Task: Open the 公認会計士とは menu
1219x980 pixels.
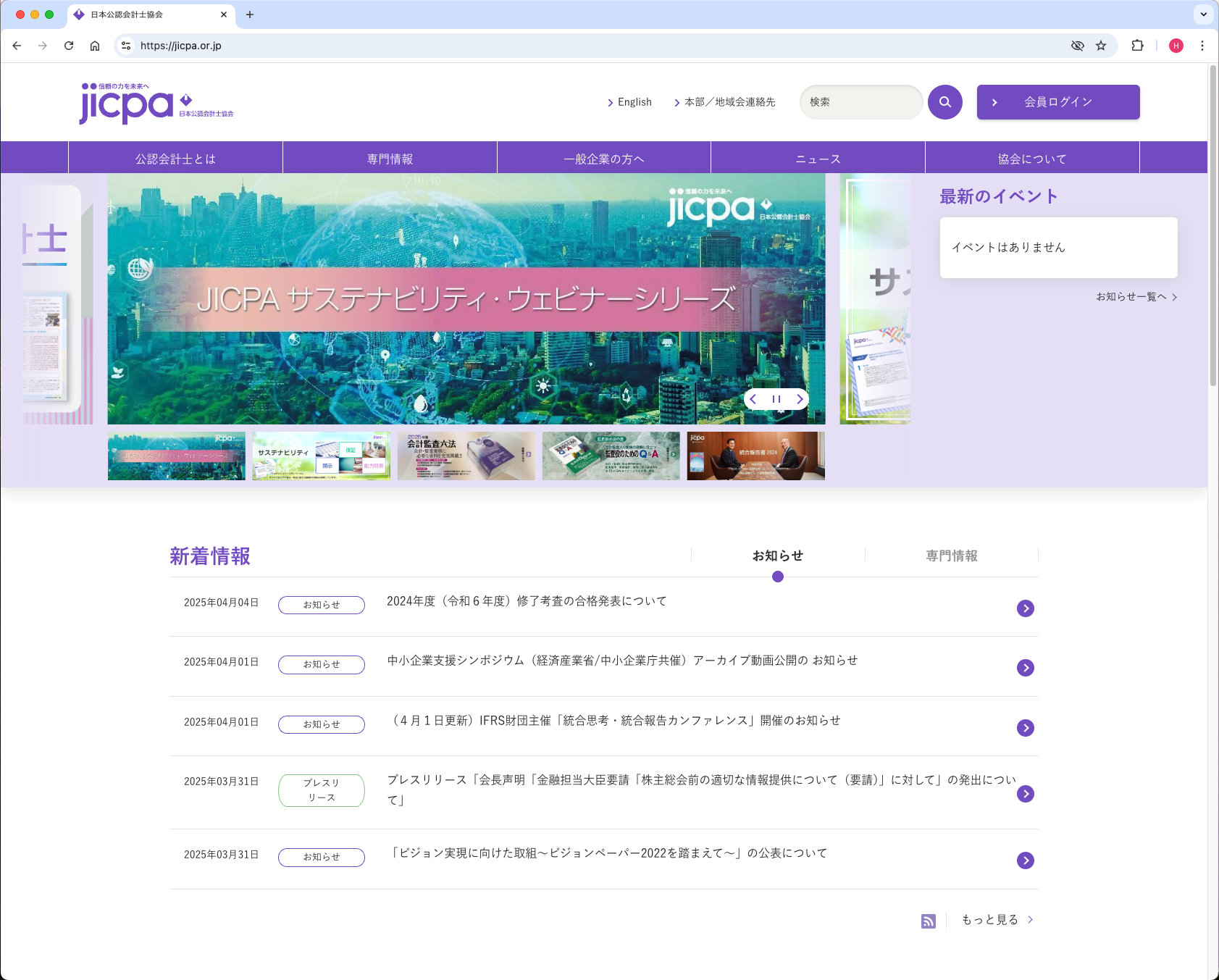Action: click(175, 159)
